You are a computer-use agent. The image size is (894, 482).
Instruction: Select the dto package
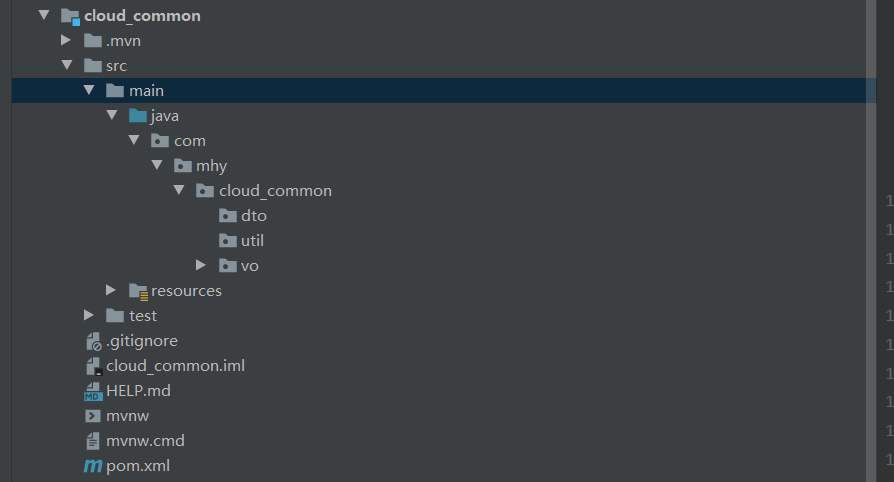242,216
